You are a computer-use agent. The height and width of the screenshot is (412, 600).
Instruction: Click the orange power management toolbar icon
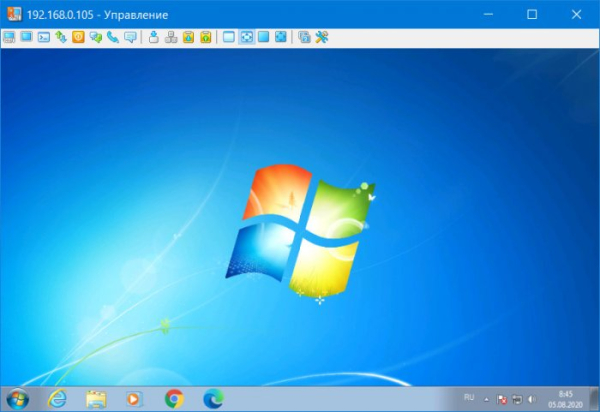click(x=78, y=37)
